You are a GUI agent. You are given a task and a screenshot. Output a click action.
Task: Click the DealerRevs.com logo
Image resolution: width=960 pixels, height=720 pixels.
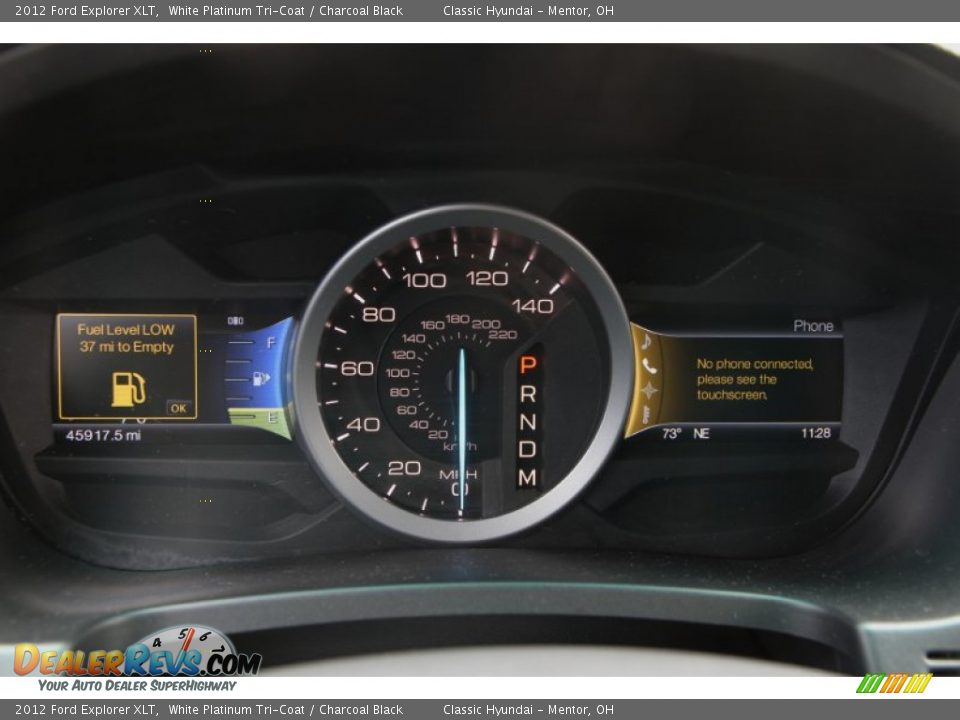[137, 659]
